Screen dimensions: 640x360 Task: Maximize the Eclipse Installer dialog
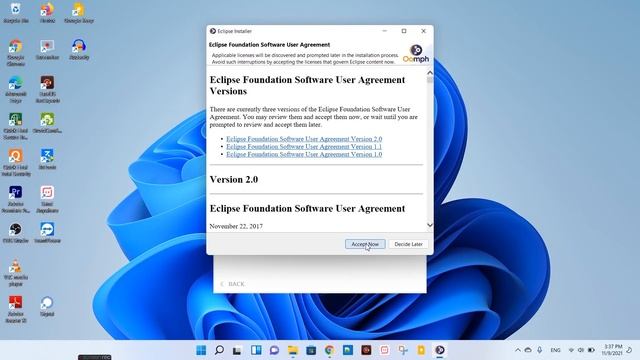coord(404,31)
